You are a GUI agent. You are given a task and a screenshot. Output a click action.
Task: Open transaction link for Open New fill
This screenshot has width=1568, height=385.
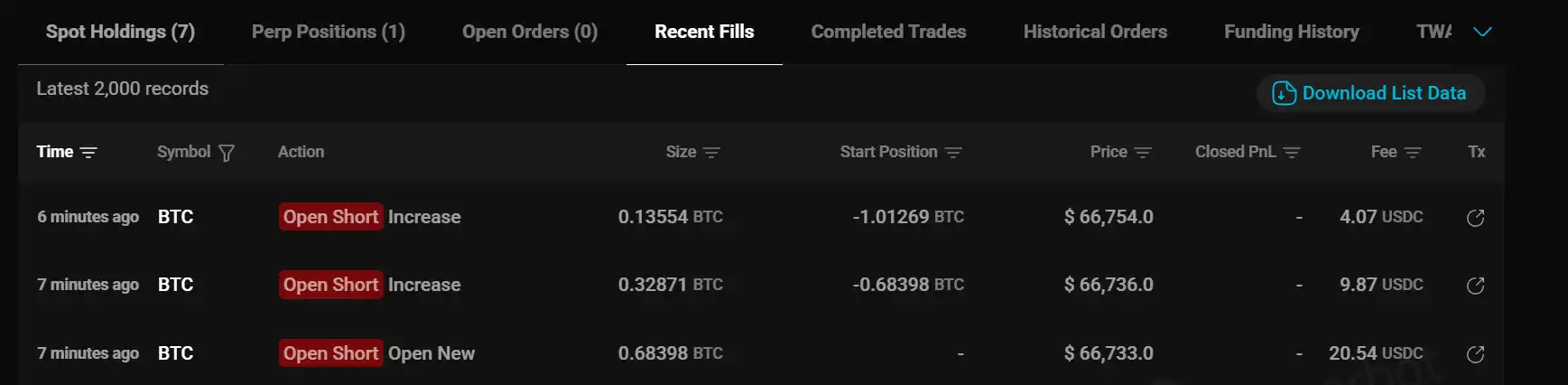(1475, 354)
